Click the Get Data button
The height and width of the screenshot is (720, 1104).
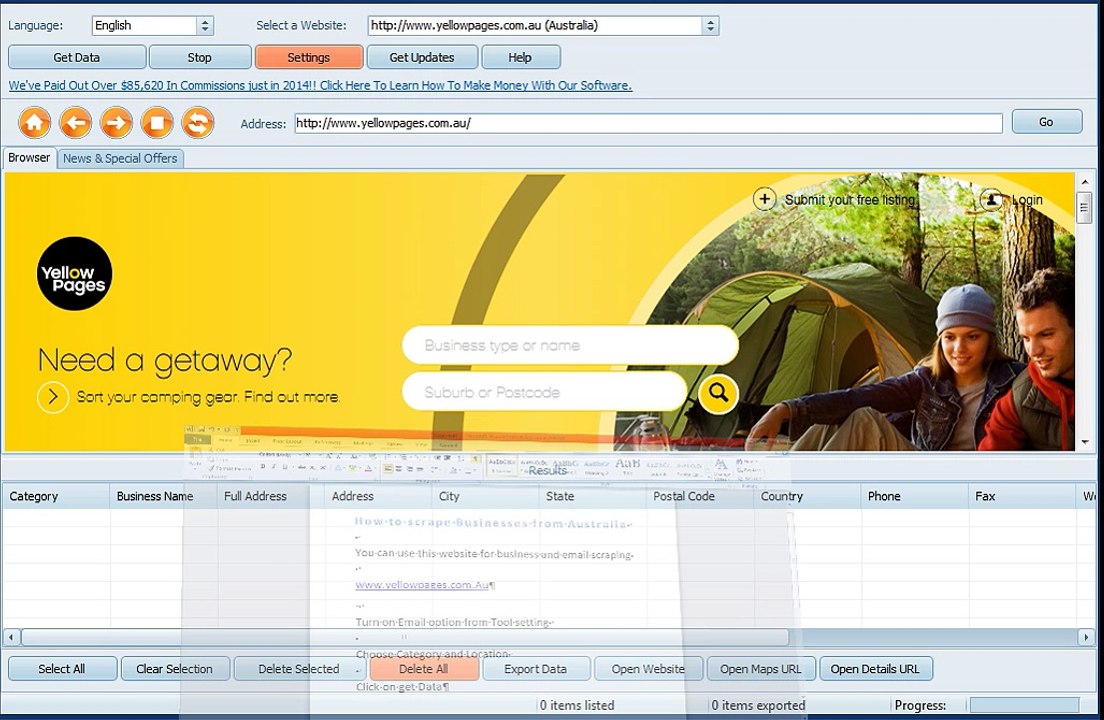tap(77, 57)
